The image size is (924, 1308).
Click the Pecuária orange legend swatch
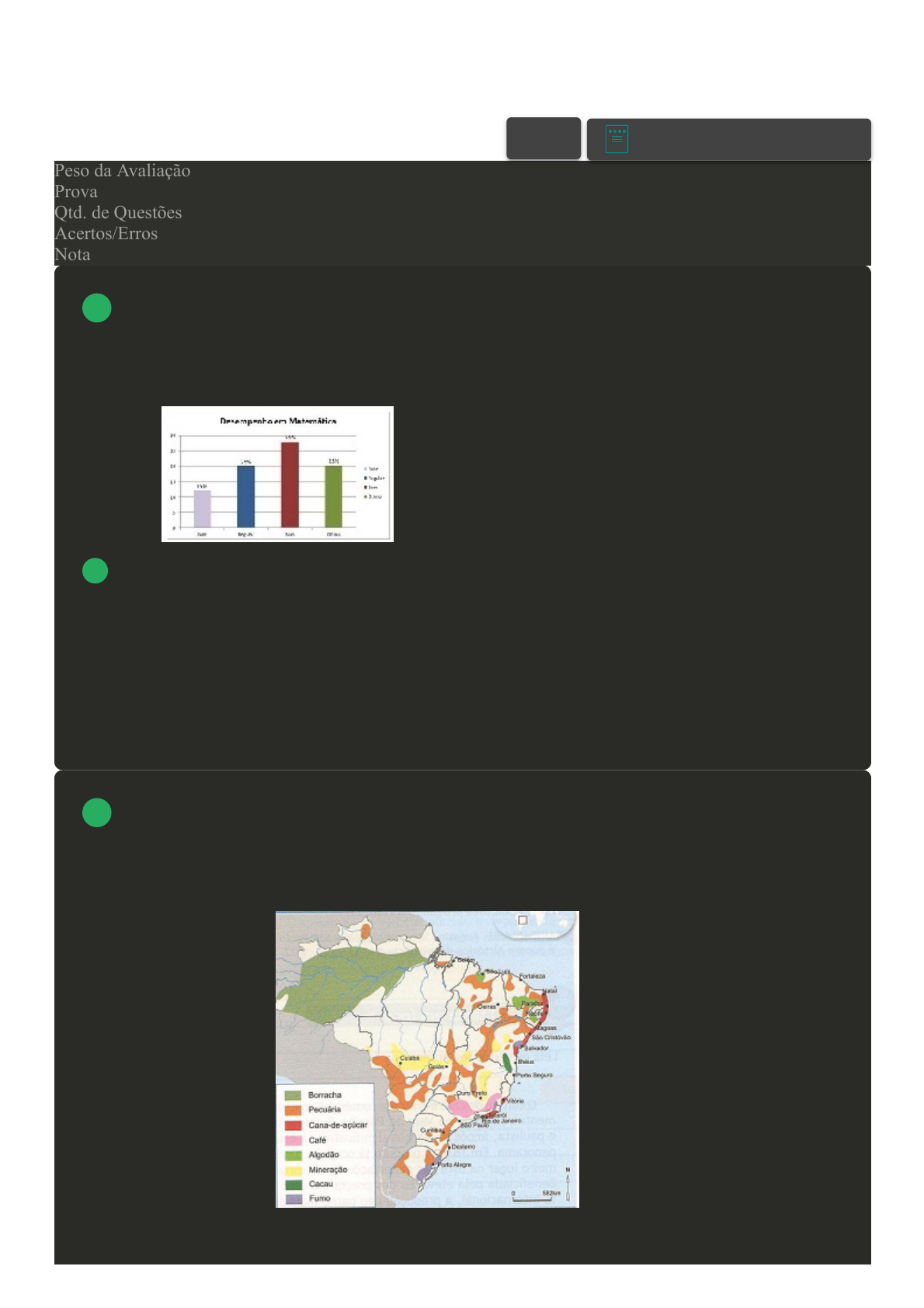tap(293, 1110)
